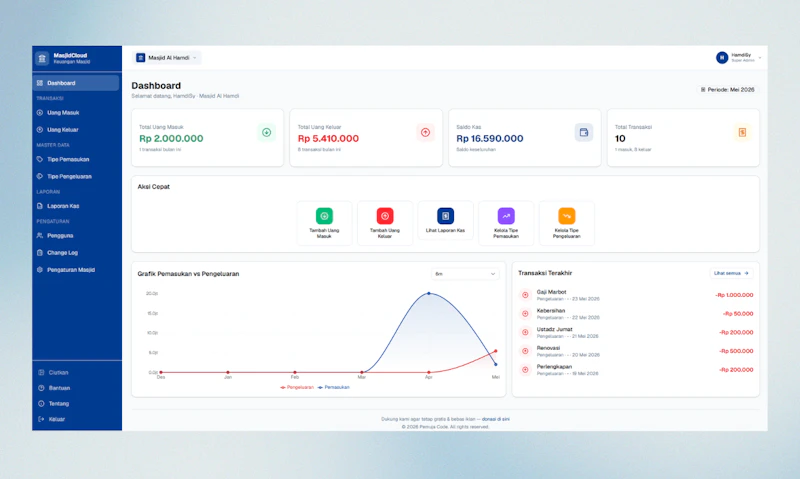Image resolution: width=800 pixels, height=479 pixels.
Task: Click the Mei Pengeluaran red data point
Action: (x=495, y=351)
